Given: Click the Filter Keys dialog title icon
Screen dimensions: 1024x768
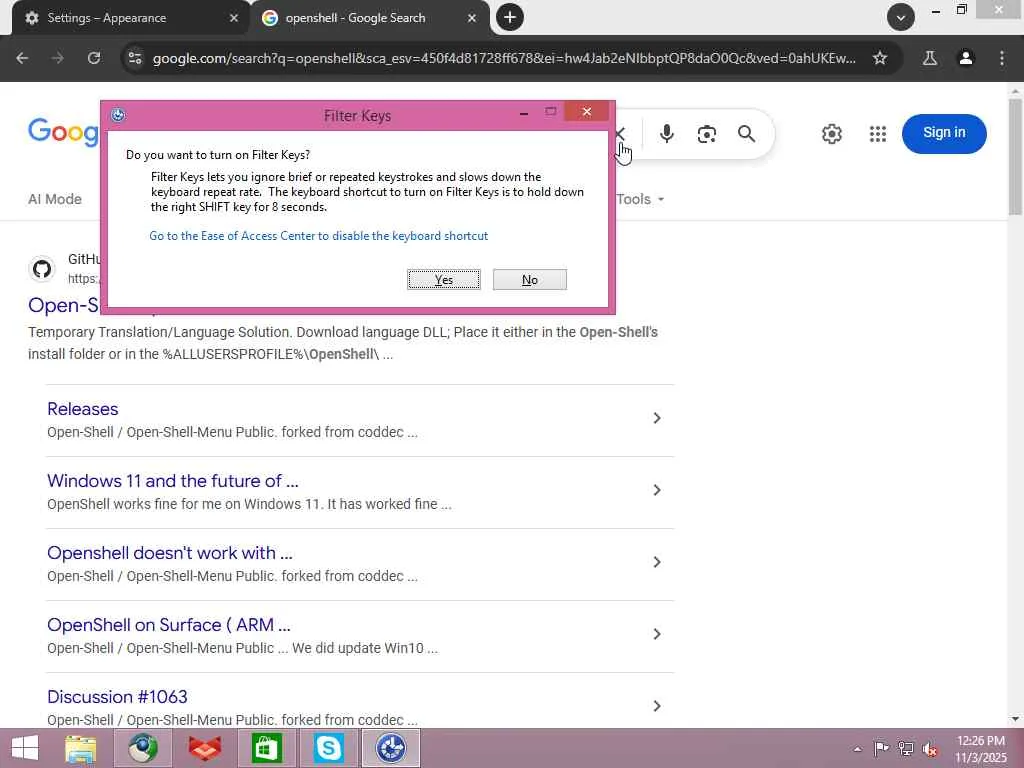Looking at the screenshot, I should pos(118,116).
